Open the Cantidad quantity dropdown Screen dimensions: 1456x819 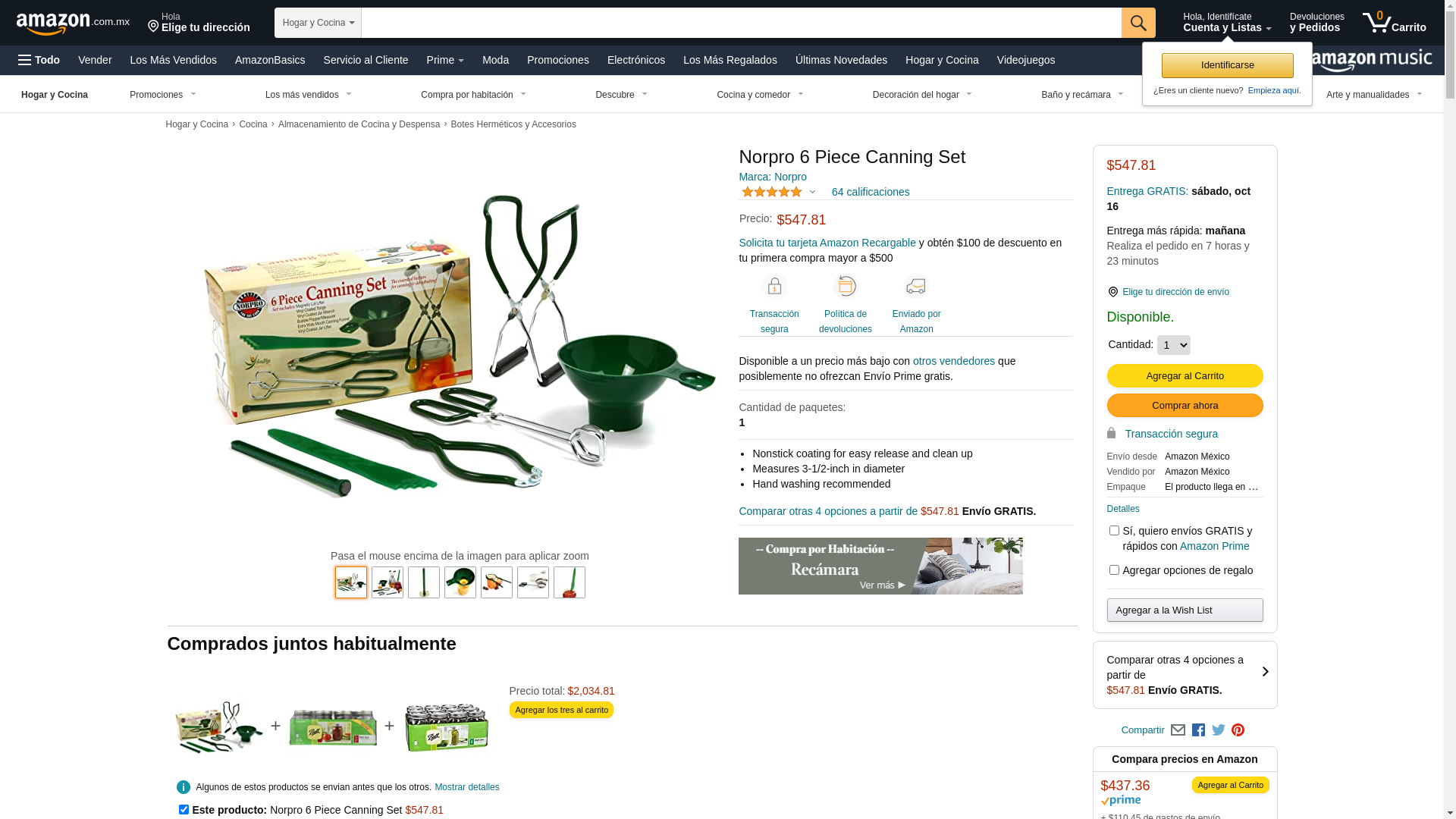1173,345
